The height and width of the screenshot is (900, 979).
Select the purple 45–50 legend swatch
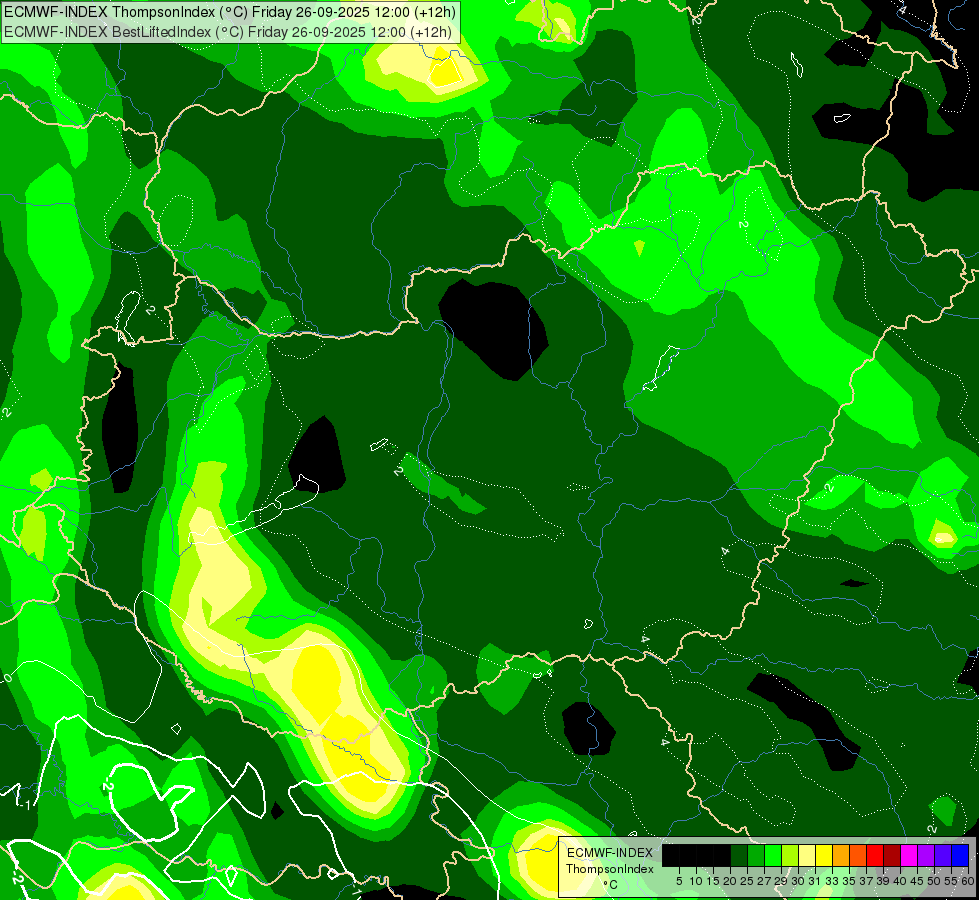[x=926, y=856]
